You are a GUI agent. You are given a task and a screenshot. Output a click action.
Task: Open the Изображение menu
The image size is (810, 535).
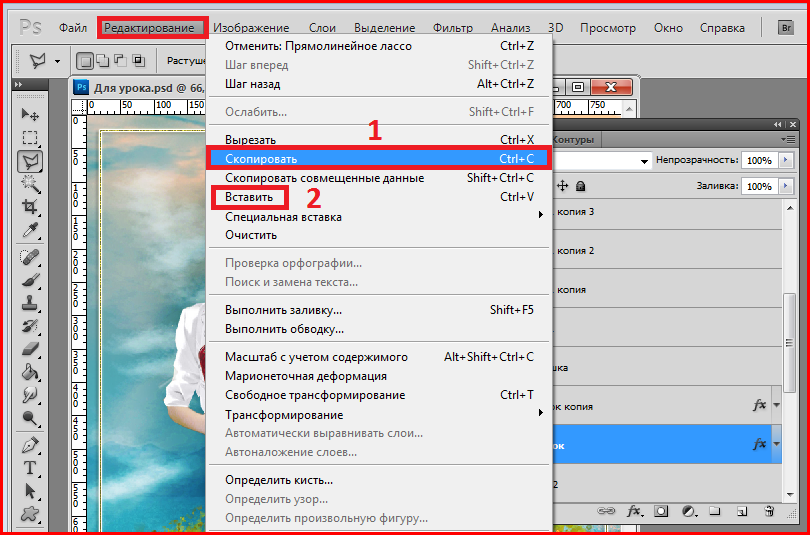pos(252,28)
